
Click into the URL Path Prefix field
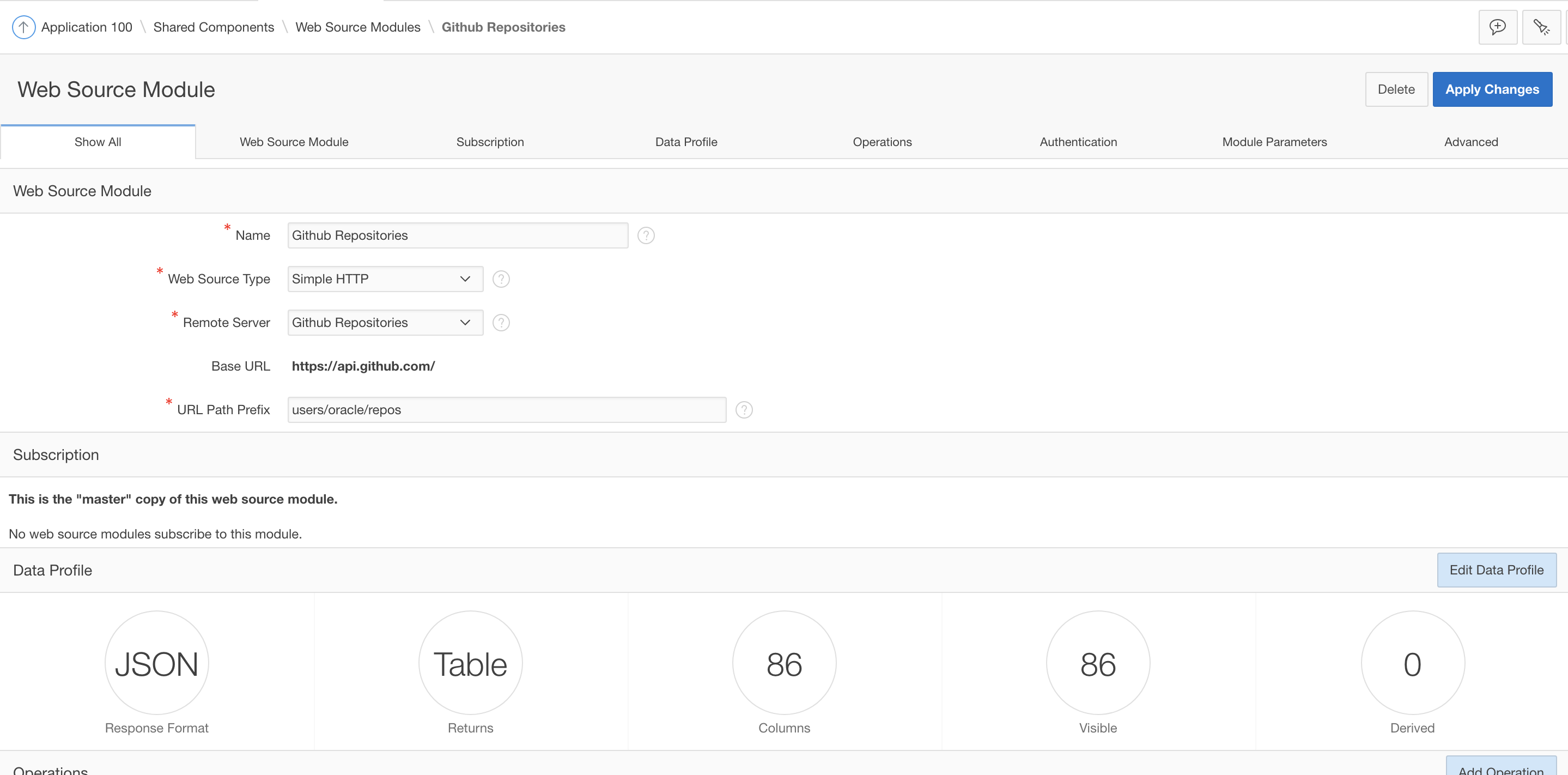(x=507, y=410)
